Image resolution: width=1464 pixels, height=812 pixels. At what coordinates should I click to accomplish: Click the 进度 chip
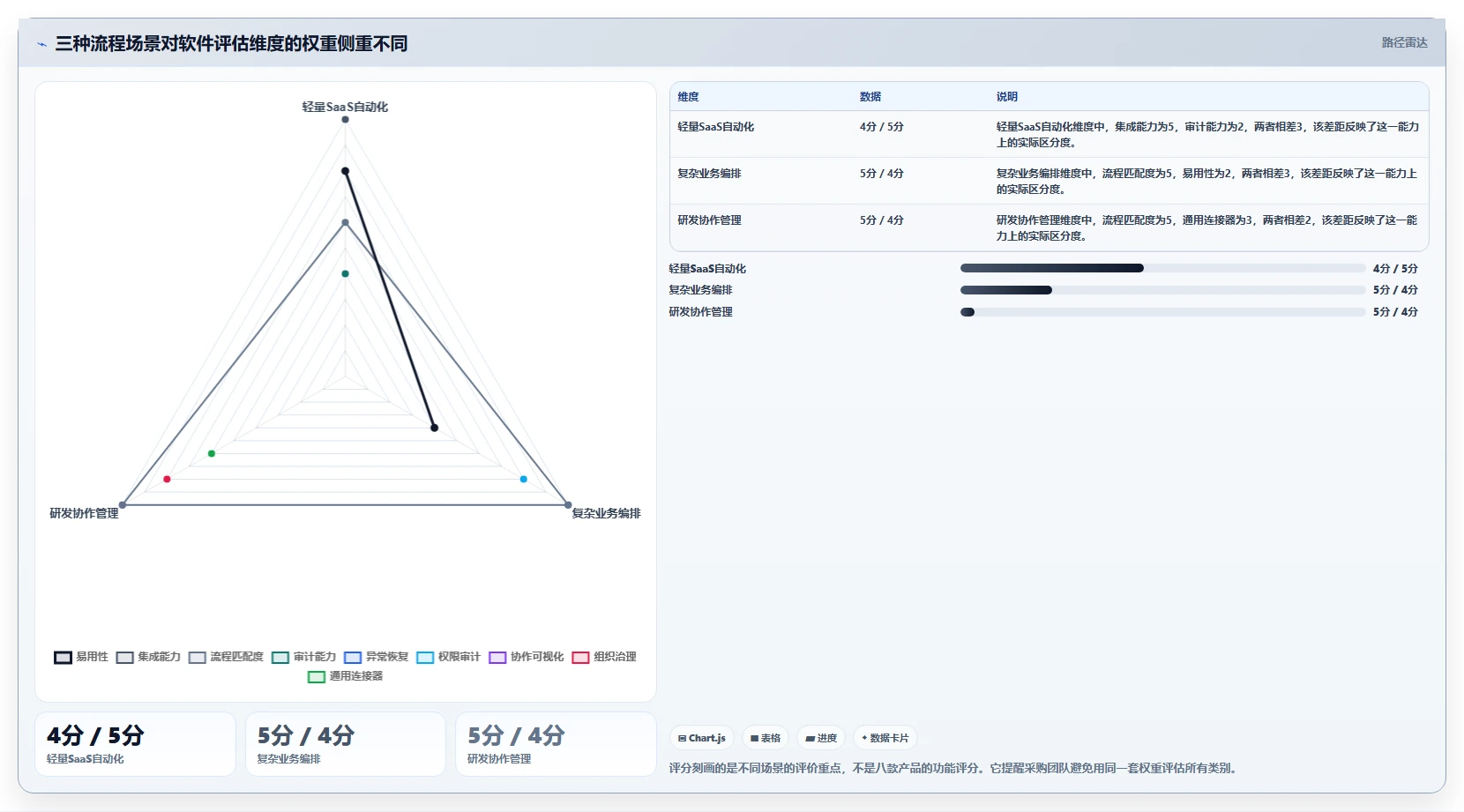[x=821, y=738]
